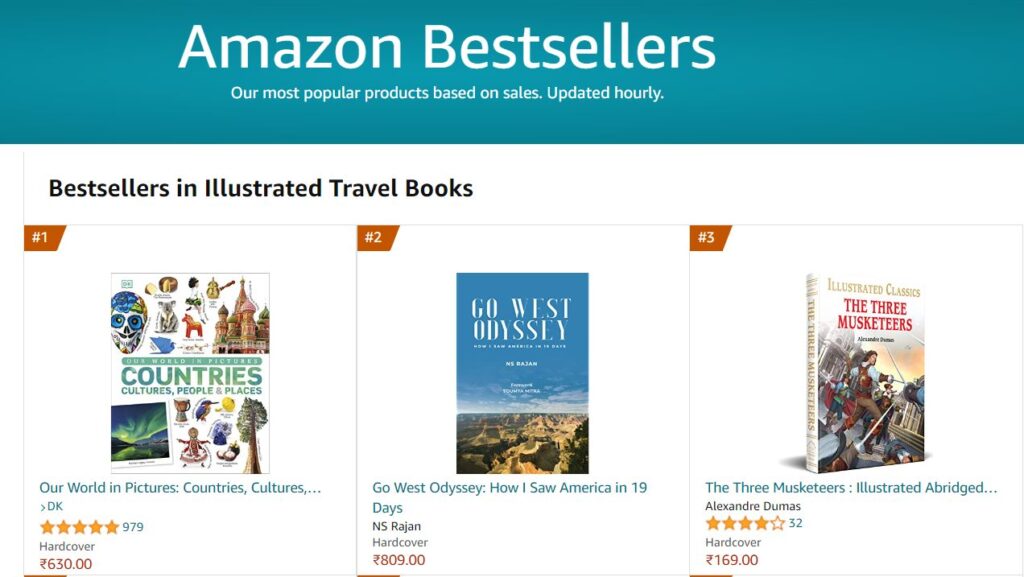Click the star rating for Our World in Pictures
Image resolution: width=1024 pixels, height=577 pixels.
click(79, 527)
